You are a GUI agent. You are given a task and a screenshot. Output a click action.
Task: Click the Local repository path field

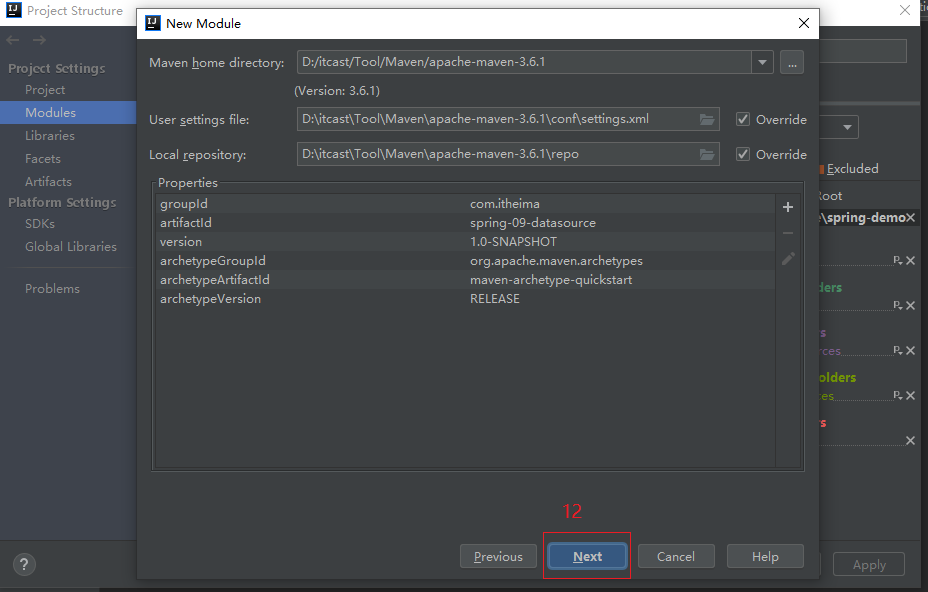495,155
